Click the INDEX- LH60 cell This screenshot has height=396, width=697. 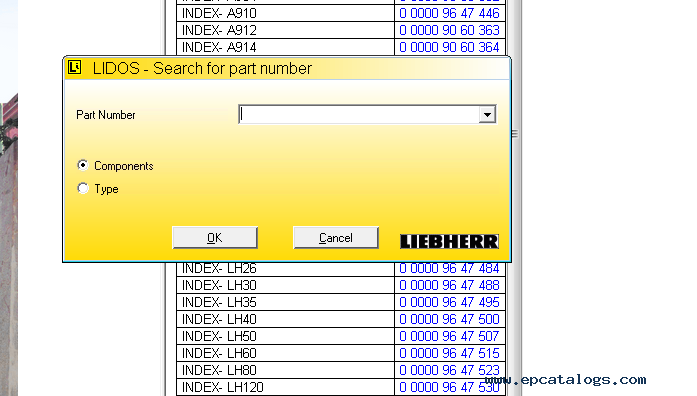(x=285, y=353)
